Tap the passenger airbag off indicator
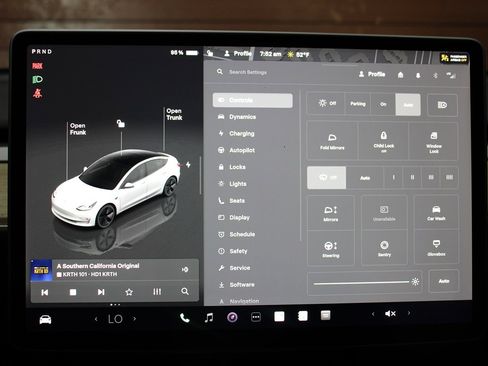 (454, 58)
